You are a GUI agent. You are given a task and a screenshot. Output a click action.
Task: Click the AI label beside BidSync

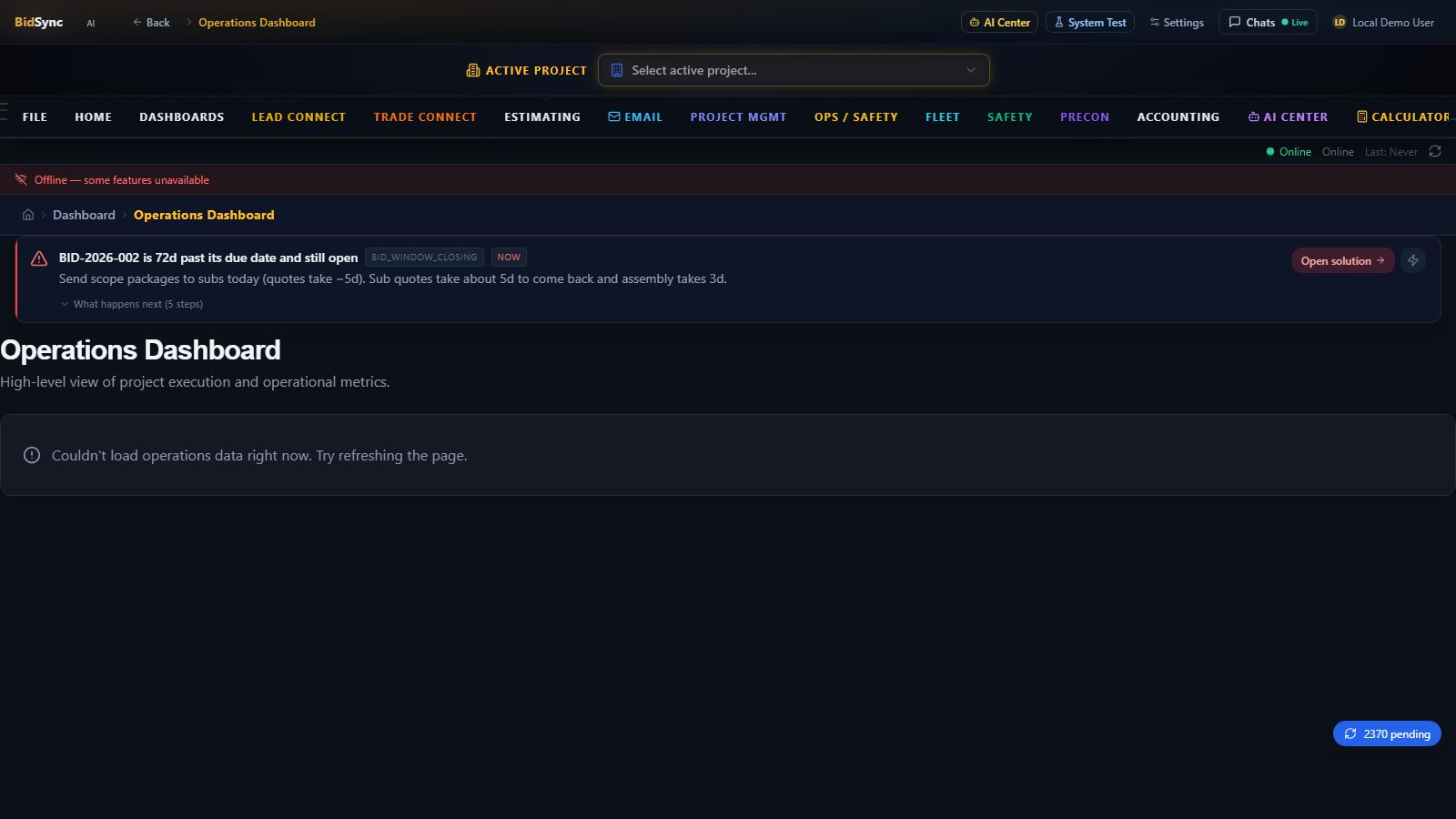click(x=90, y=23)
